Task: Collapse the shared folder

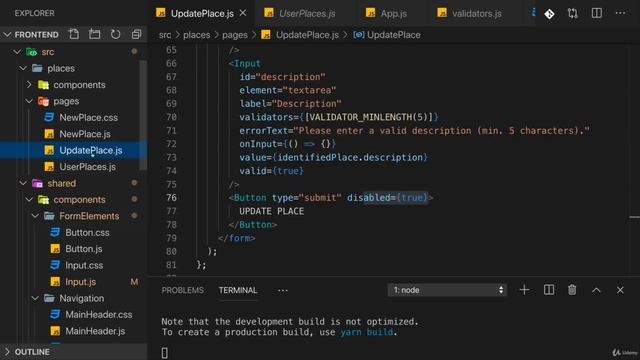Action: click(x=23, y=183)
